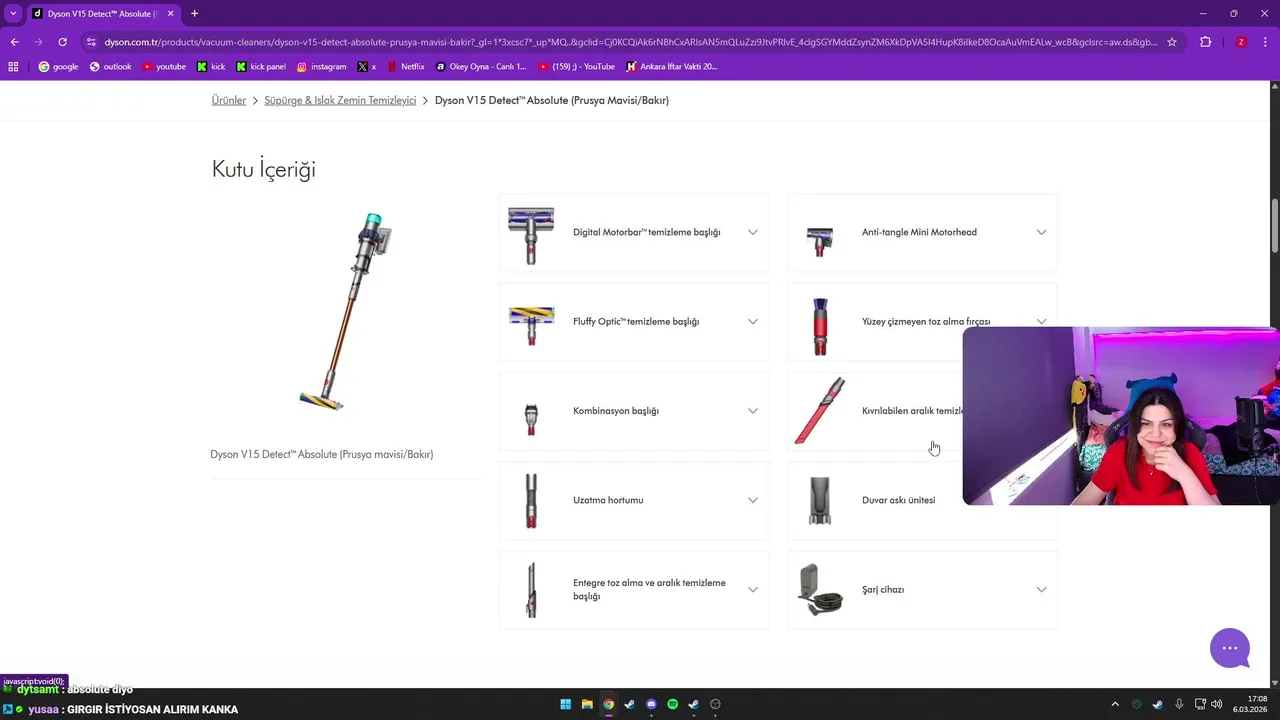Go back to the previous page
The image size is (1280, 720).
pos(14,42)
